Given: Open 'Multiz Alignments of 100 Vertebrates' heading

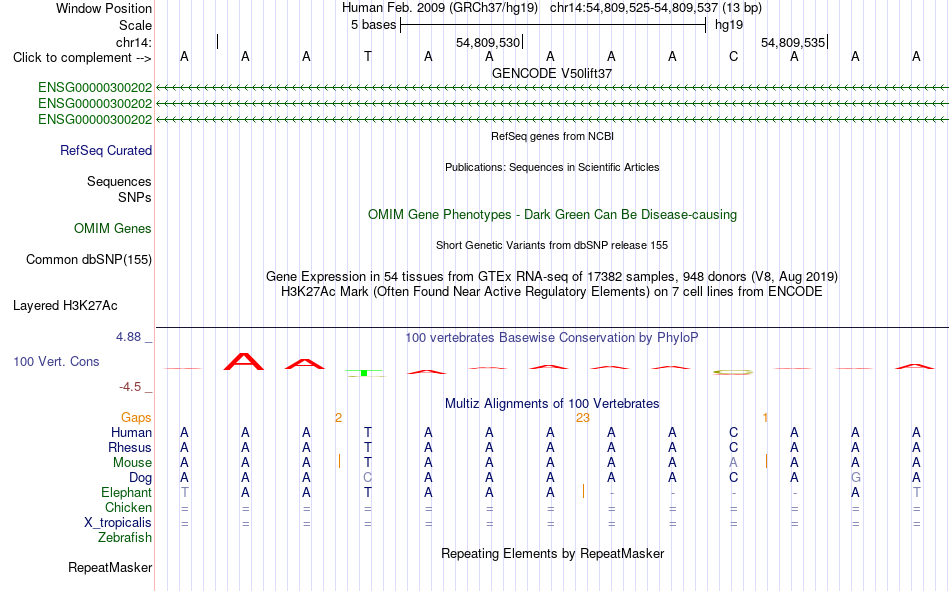Looking at the screenshot, I should [552, 404].
